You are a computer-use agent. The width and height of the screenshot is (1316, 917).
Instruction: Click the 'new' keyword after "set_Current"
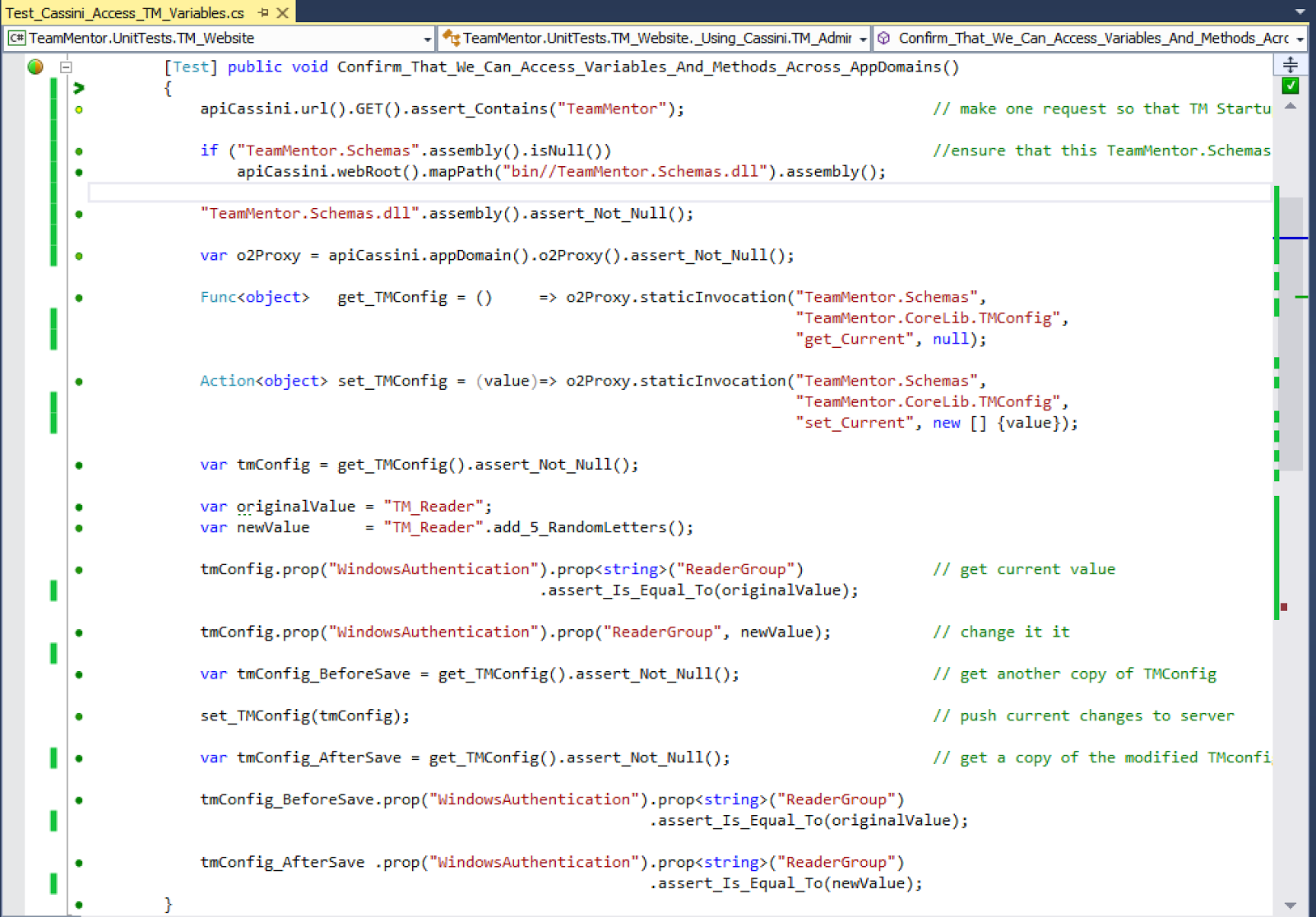(947, 423)
